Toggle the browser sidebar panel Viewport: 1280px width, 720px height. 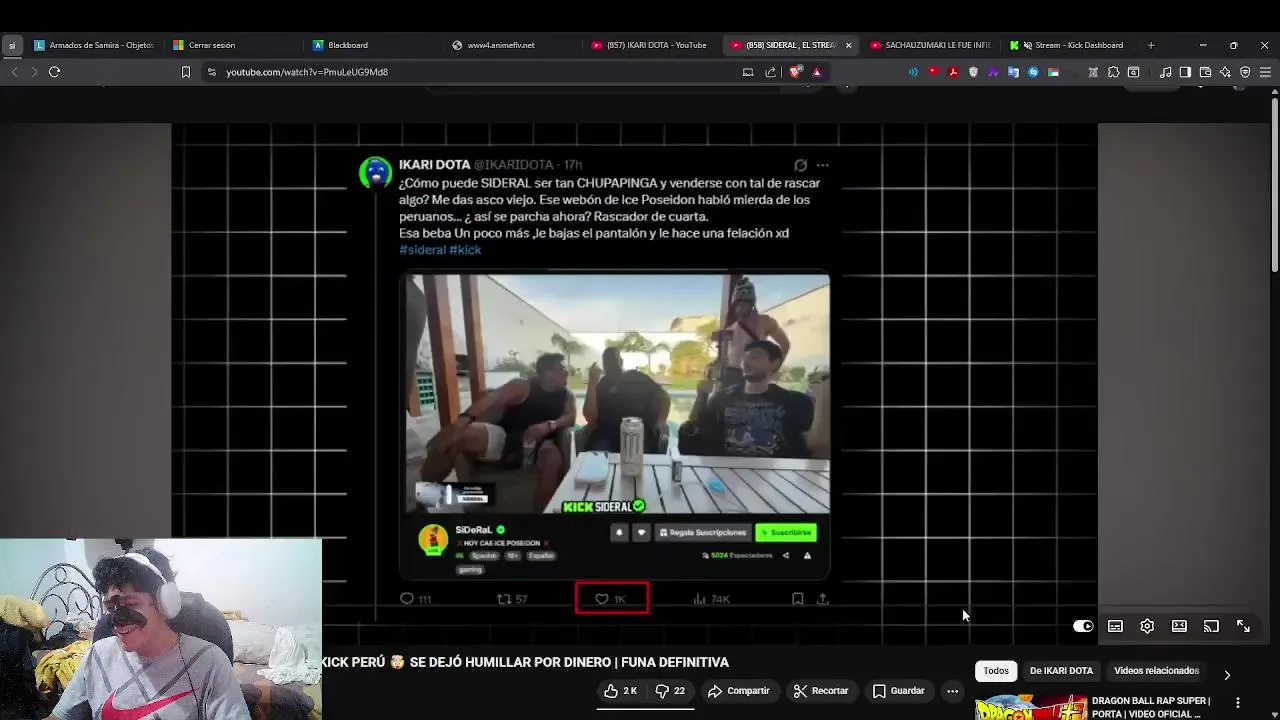1185,72
